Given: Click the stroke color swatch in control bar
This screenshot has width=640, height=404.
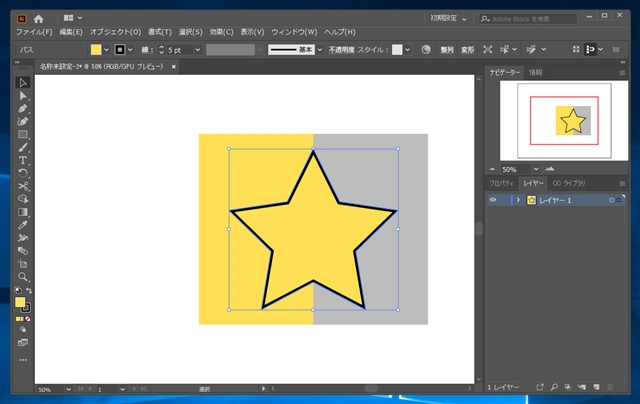Looking at the screenshot, I should click(x=120, y=50).
